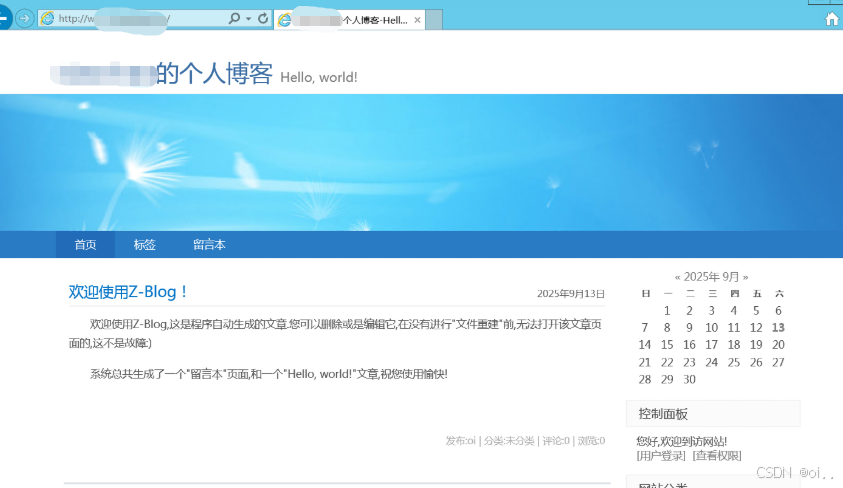843x488 pixels.
Task: Select calendar day 13
Action: [778, 327]
